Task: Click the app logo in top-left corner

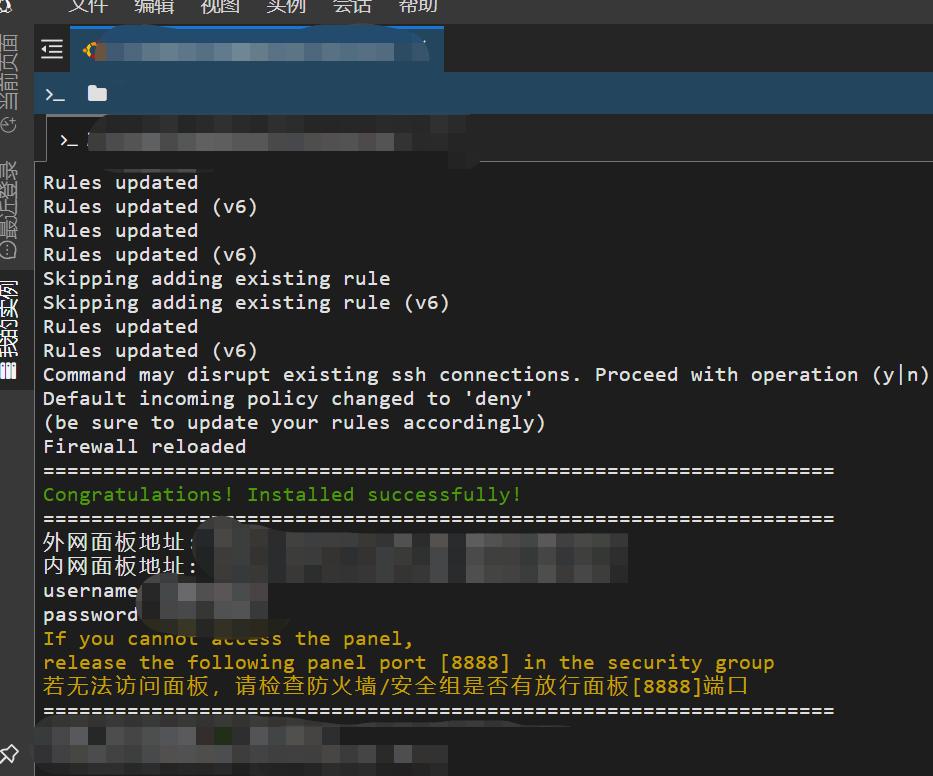Action: [x=5, y=5]
